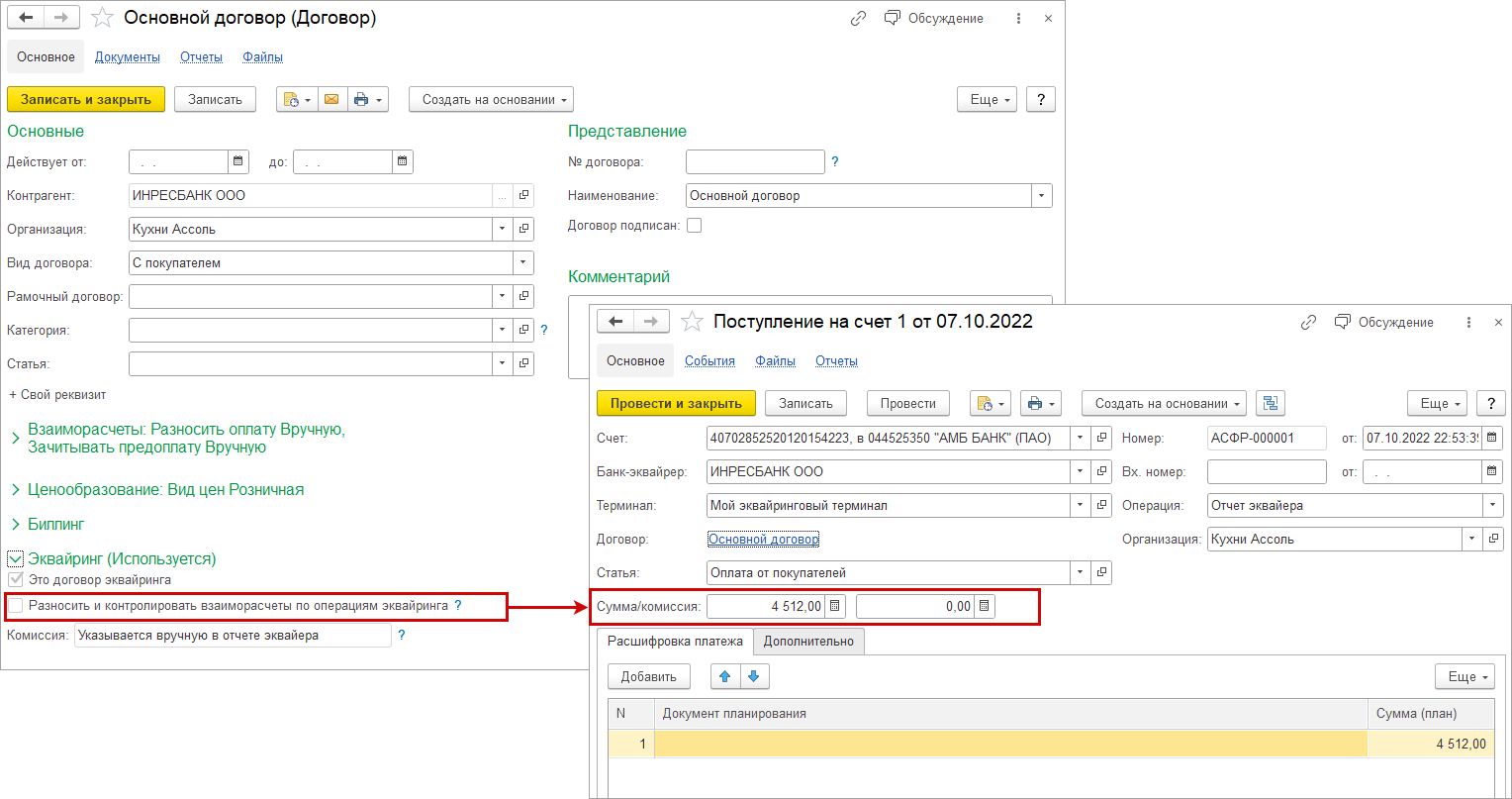
Task: Expand Взаиморасчеты section
Action: point(15,438)
